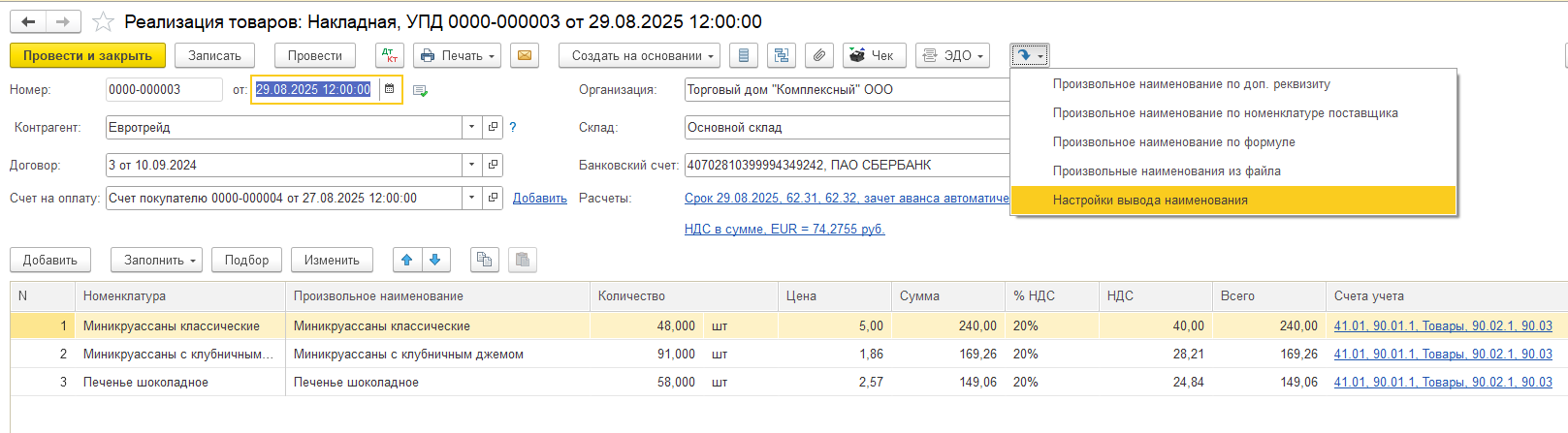Viewport: 1568px width, 433px height.
Task: Open document movements report icon
Action: point(744,55)
